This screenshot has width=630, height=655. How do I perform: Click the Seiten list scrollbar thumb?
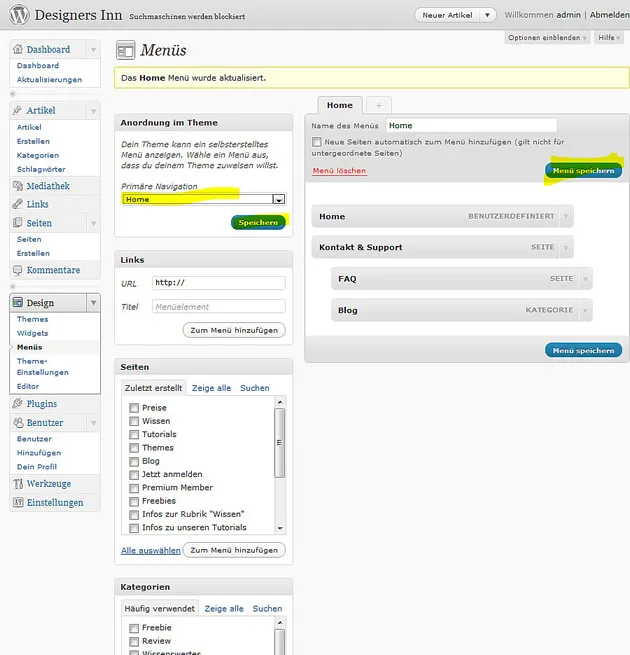tap(279, 443)
